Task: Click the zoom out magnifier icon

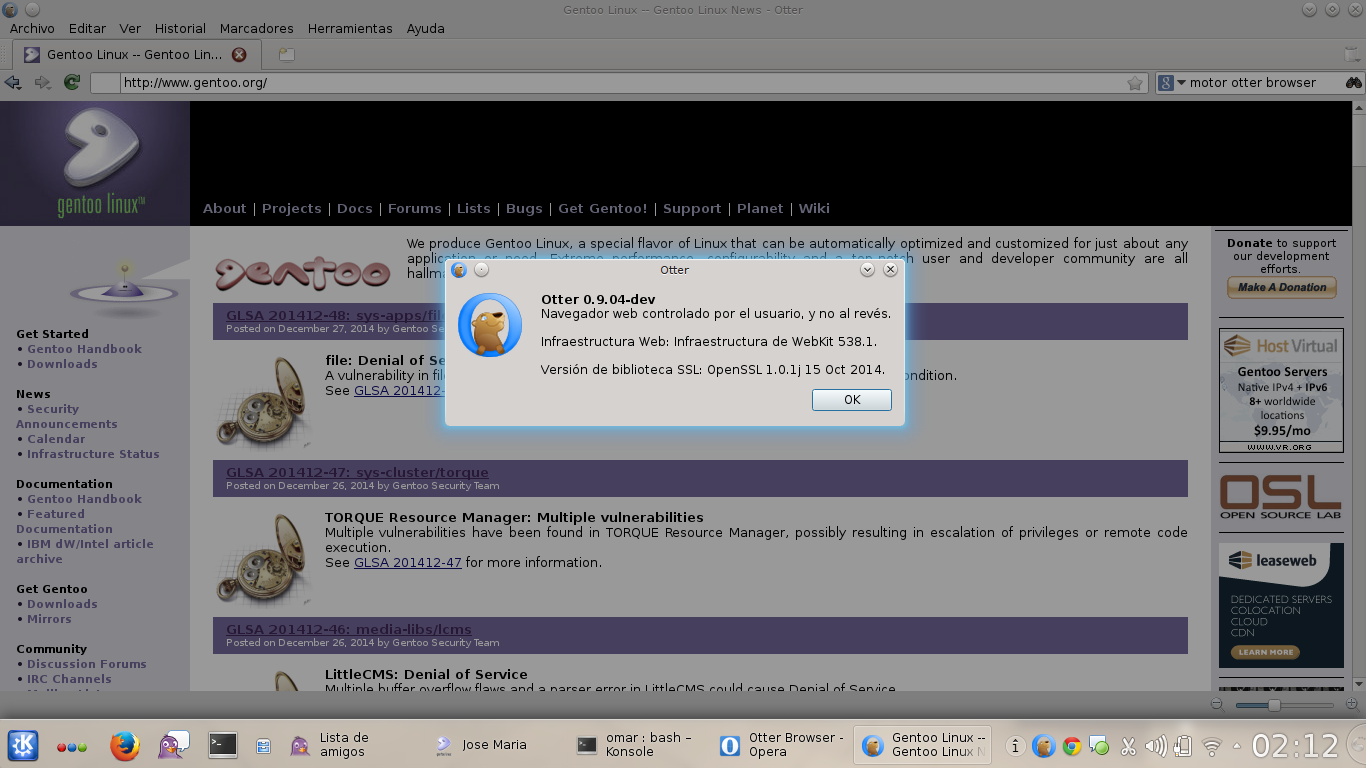Action: [x=1217, y=705]
